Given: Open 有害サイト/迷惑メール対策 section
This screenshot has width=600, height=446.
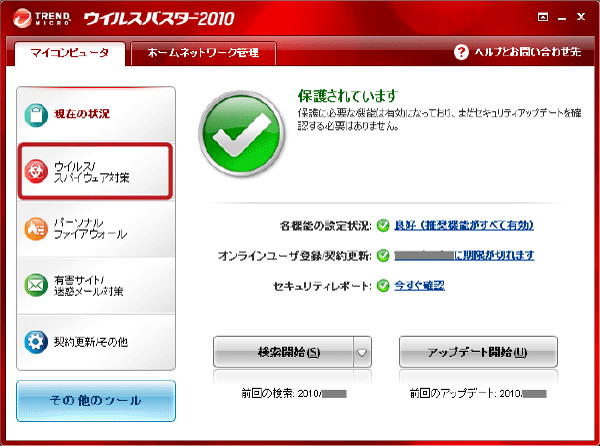Looking at the screenshot, I should click(96, 285).
